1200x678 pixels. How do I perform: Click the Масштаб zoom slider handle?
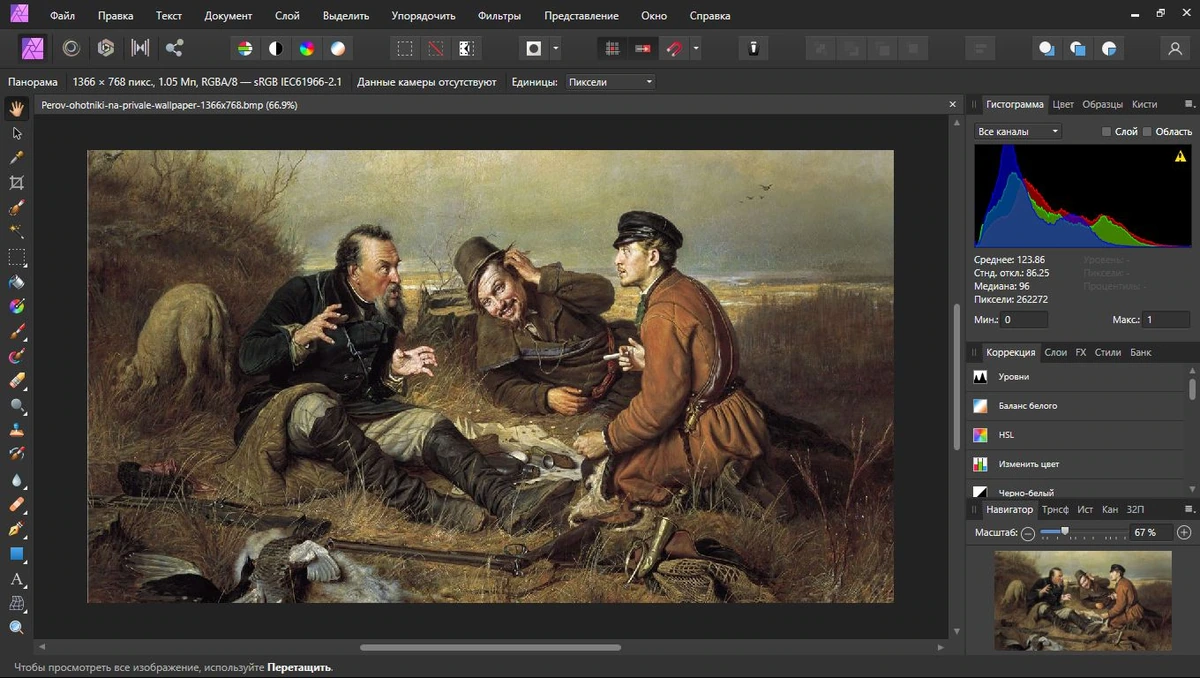tap(1065, 531)
